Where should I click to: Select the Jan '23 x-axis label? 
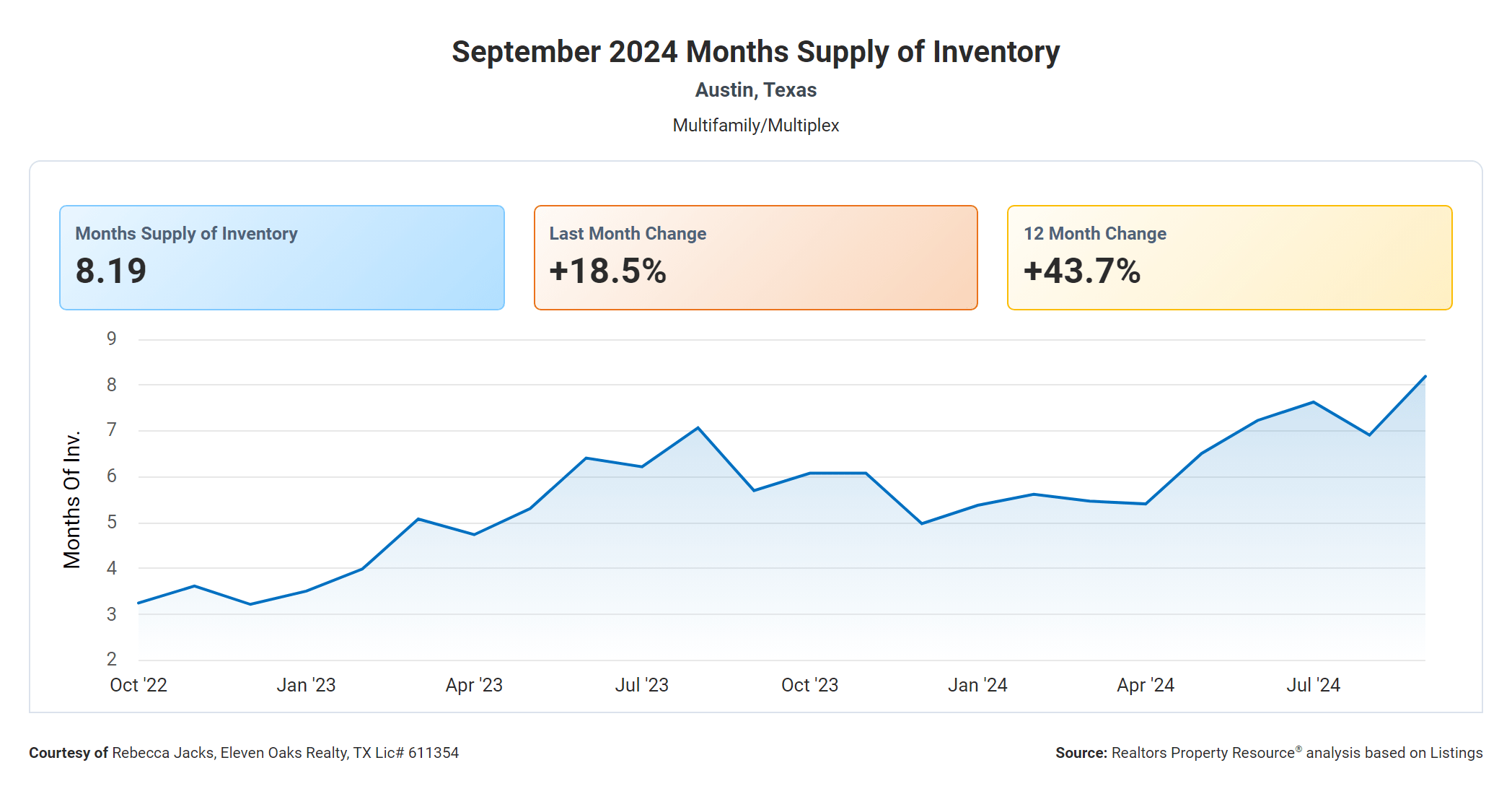(306, 685)
